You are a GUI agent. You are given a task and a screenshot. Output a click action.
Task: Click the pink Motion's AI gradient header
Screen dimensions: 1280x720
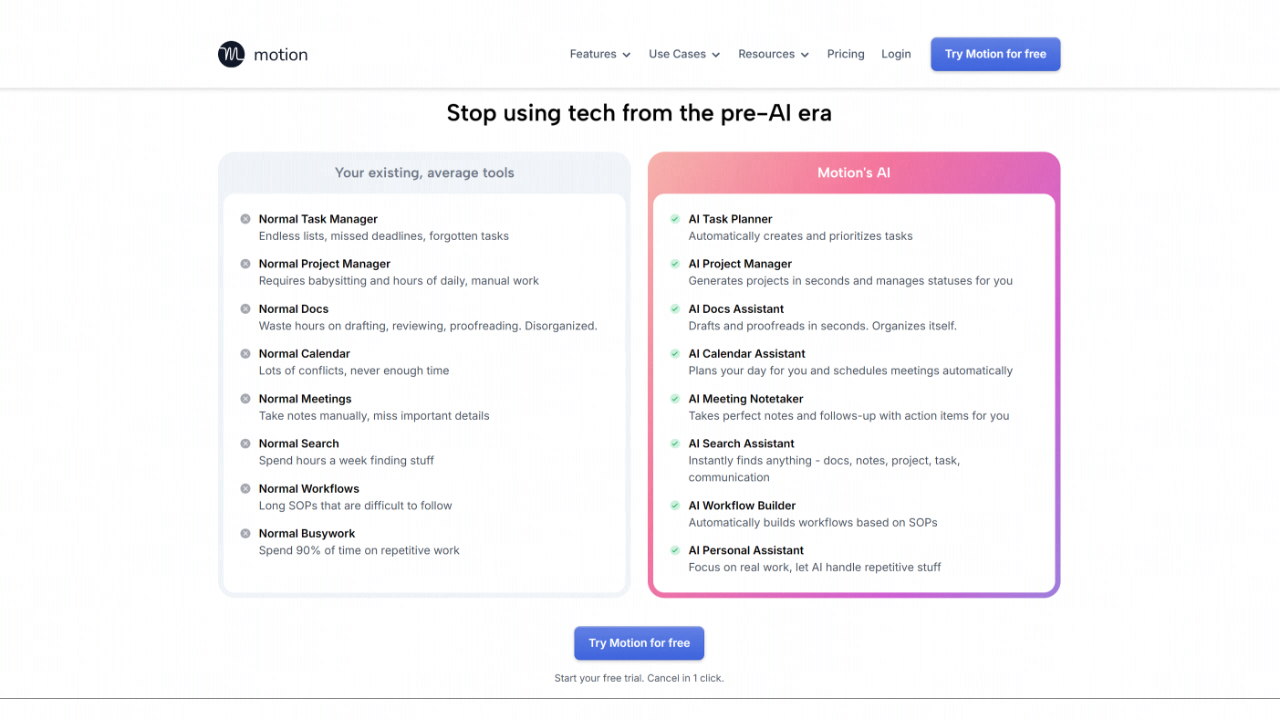coord(853,173)
